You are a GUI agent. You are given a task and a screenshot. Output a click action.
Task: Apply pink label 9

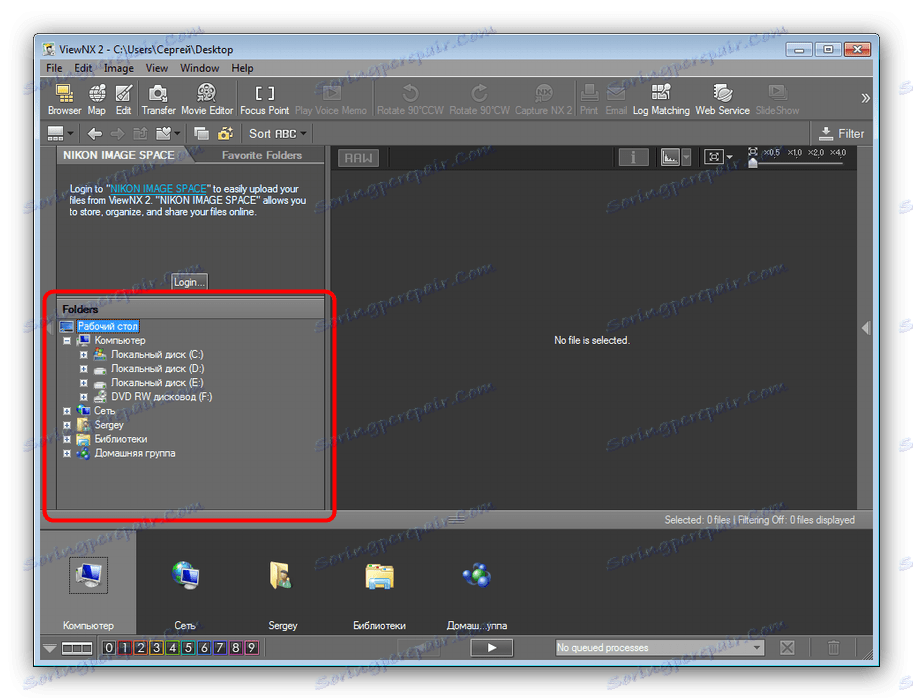point(252,648)
